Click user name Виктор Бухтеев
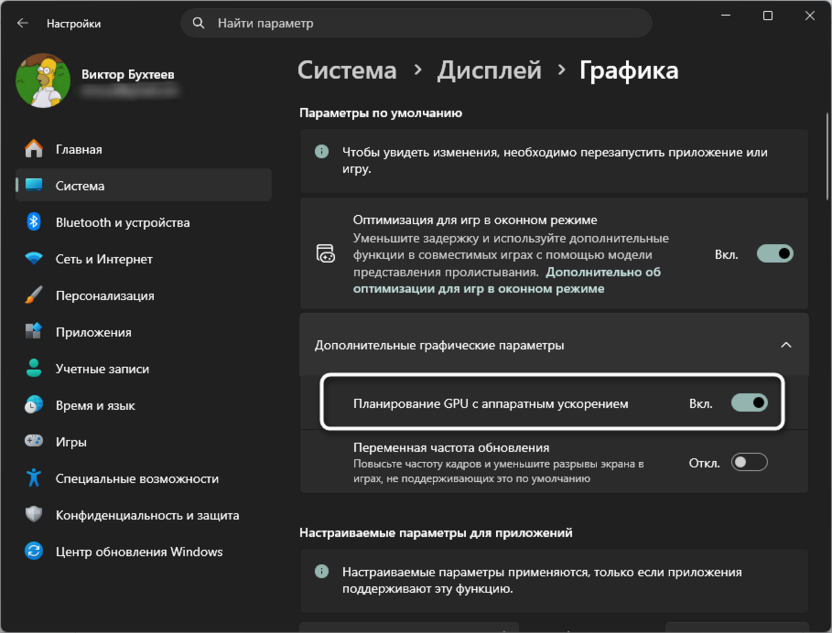832x633 pixels. [128, 74]
